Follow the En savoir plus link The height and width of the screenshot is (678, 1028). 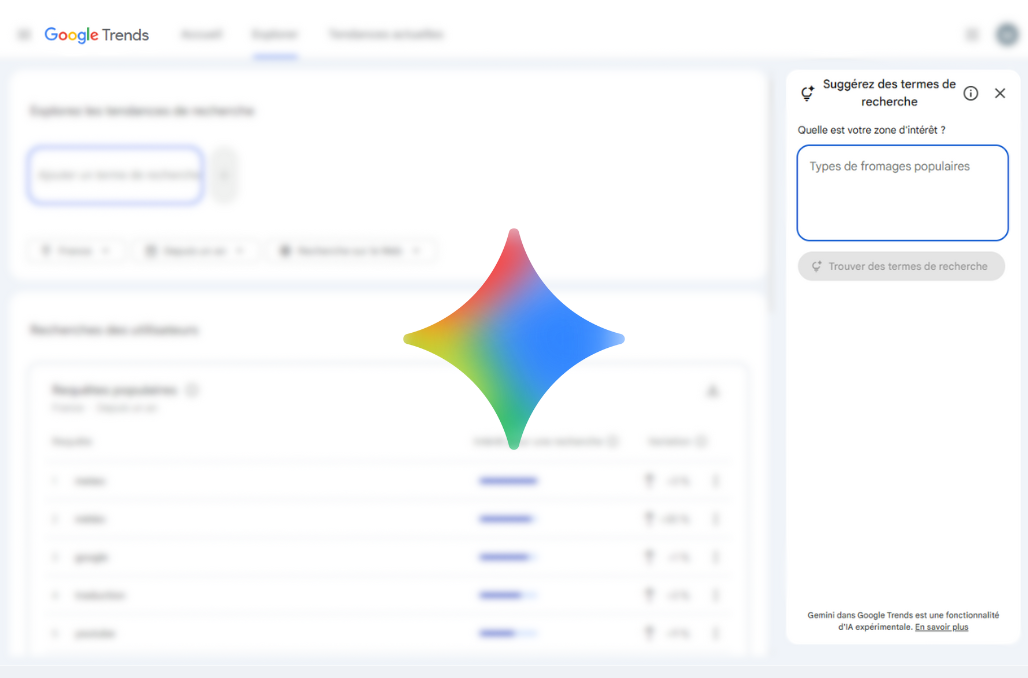pos(941,627)
